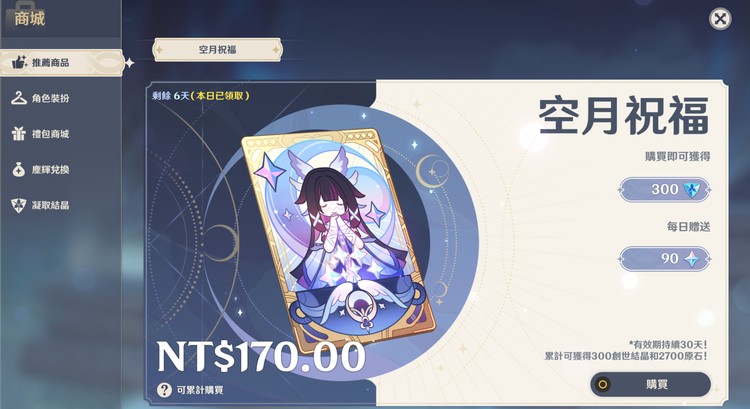Click the pouch icon for 塵輝兌換
The image size is (750, 409).
point(19,169)
